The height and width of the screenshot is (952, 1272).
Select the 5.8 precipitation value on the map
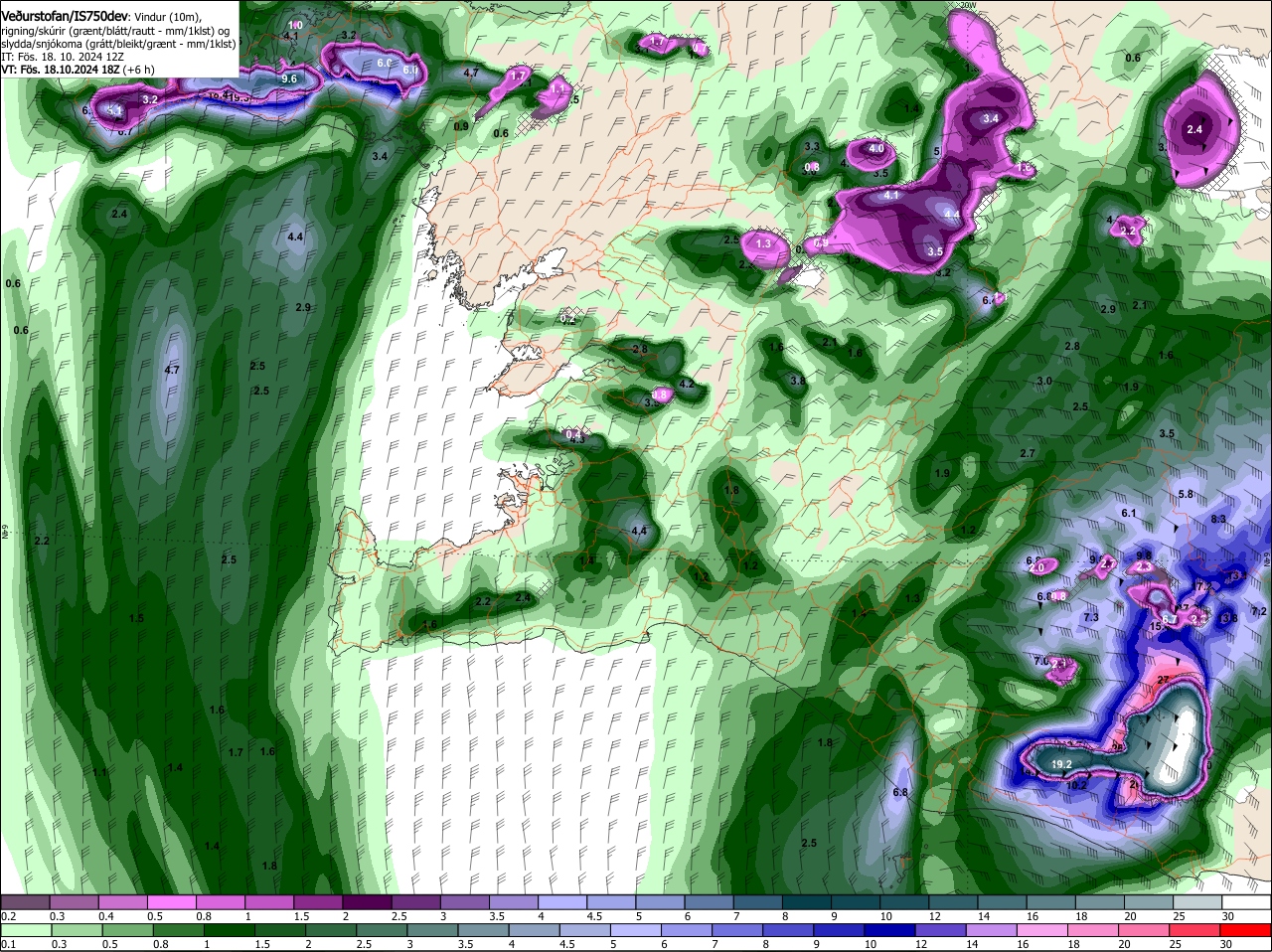(x=1186, y=494)
